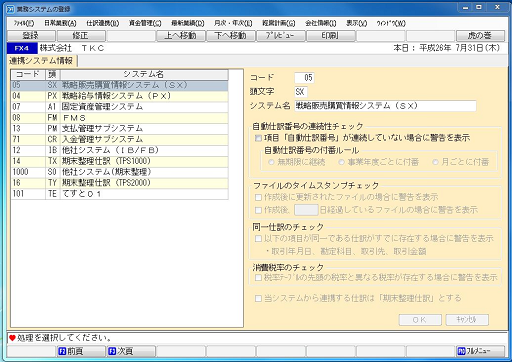This screenshot has width=512, height=362.
Task: Click the 虎の巻 help button
Action: [x=480, y=35]
